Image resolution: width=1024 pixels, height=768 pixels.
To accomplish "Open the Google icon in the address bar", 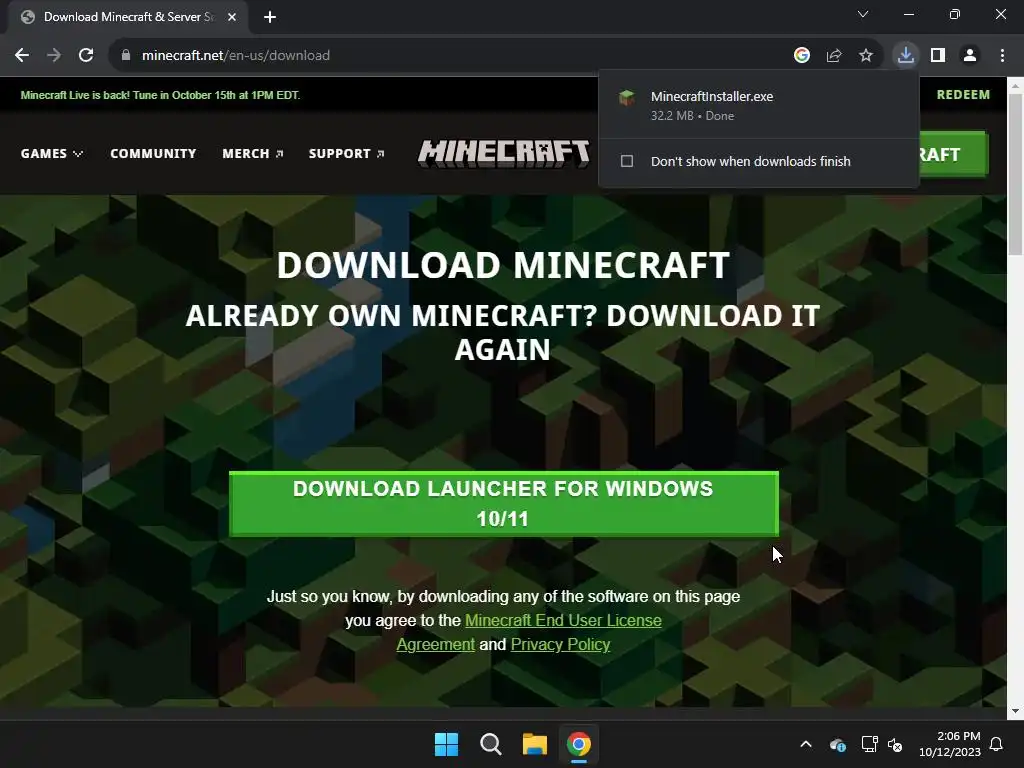I will 802,56.
